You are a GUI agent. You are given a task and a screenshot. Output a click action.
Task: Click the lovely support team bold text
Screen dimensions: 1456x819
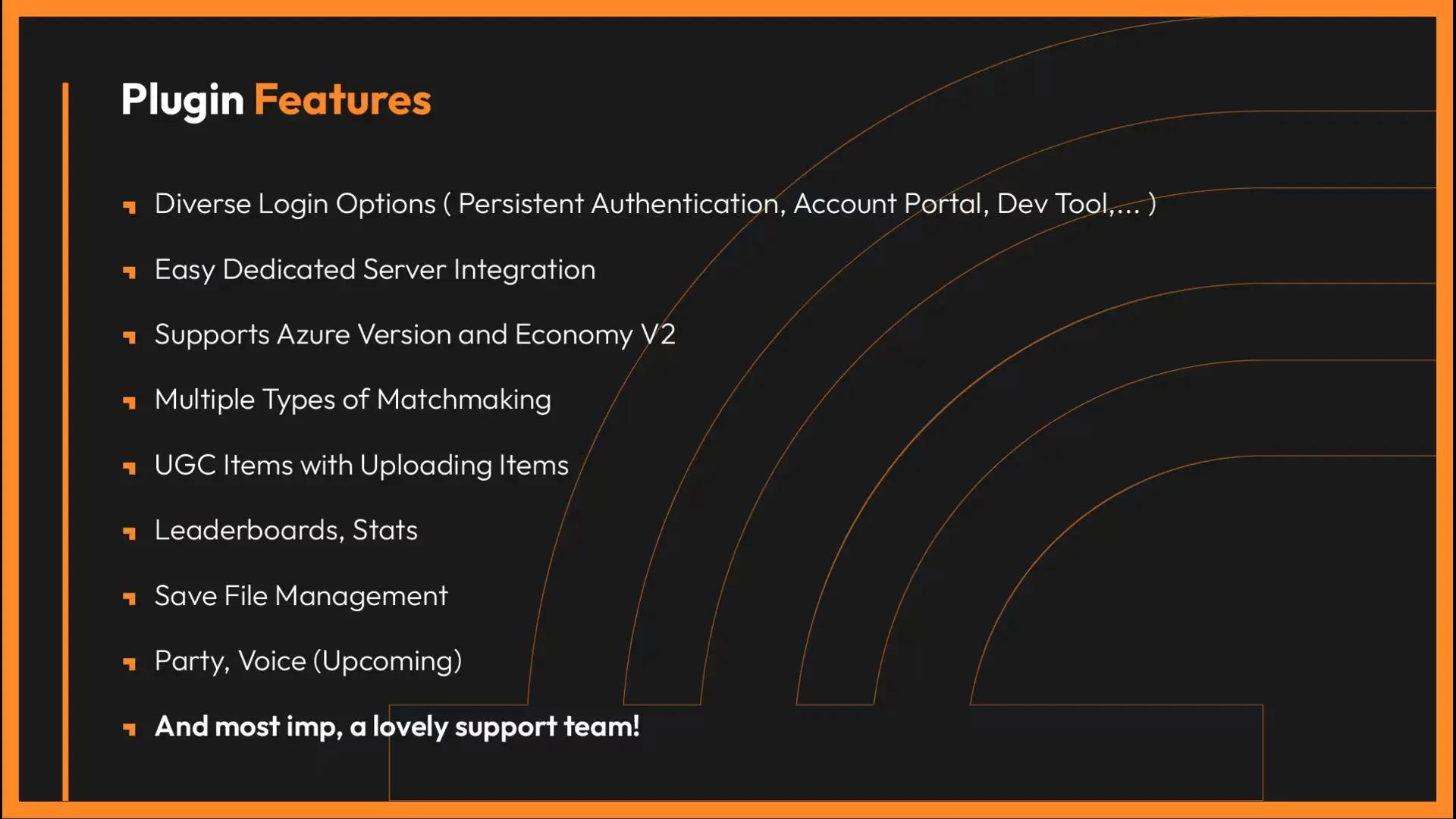tap(398, 726)
